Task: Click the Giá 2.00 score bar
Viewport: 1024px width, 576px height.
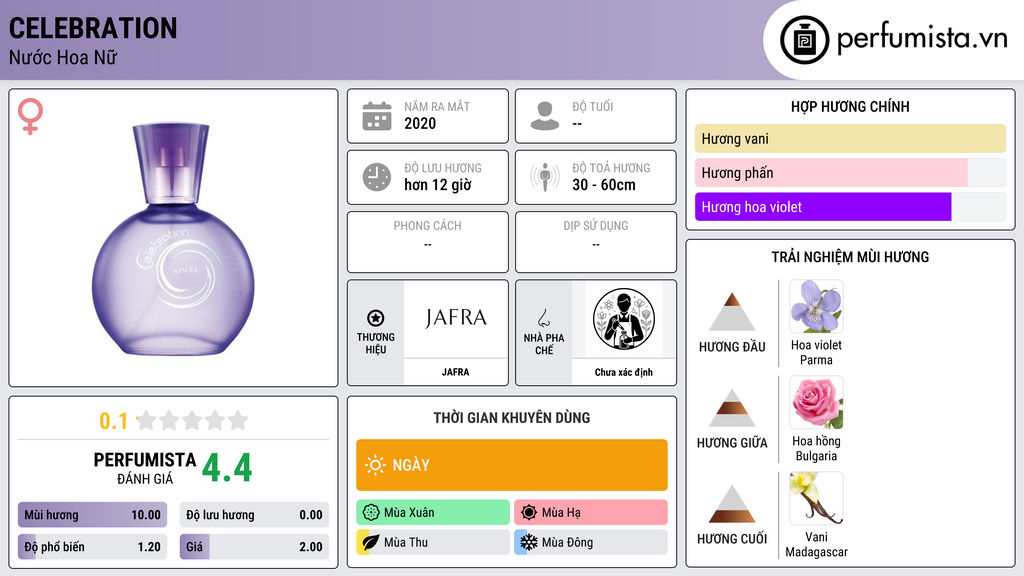Action: pyautogui.click(x=254, y=547)
